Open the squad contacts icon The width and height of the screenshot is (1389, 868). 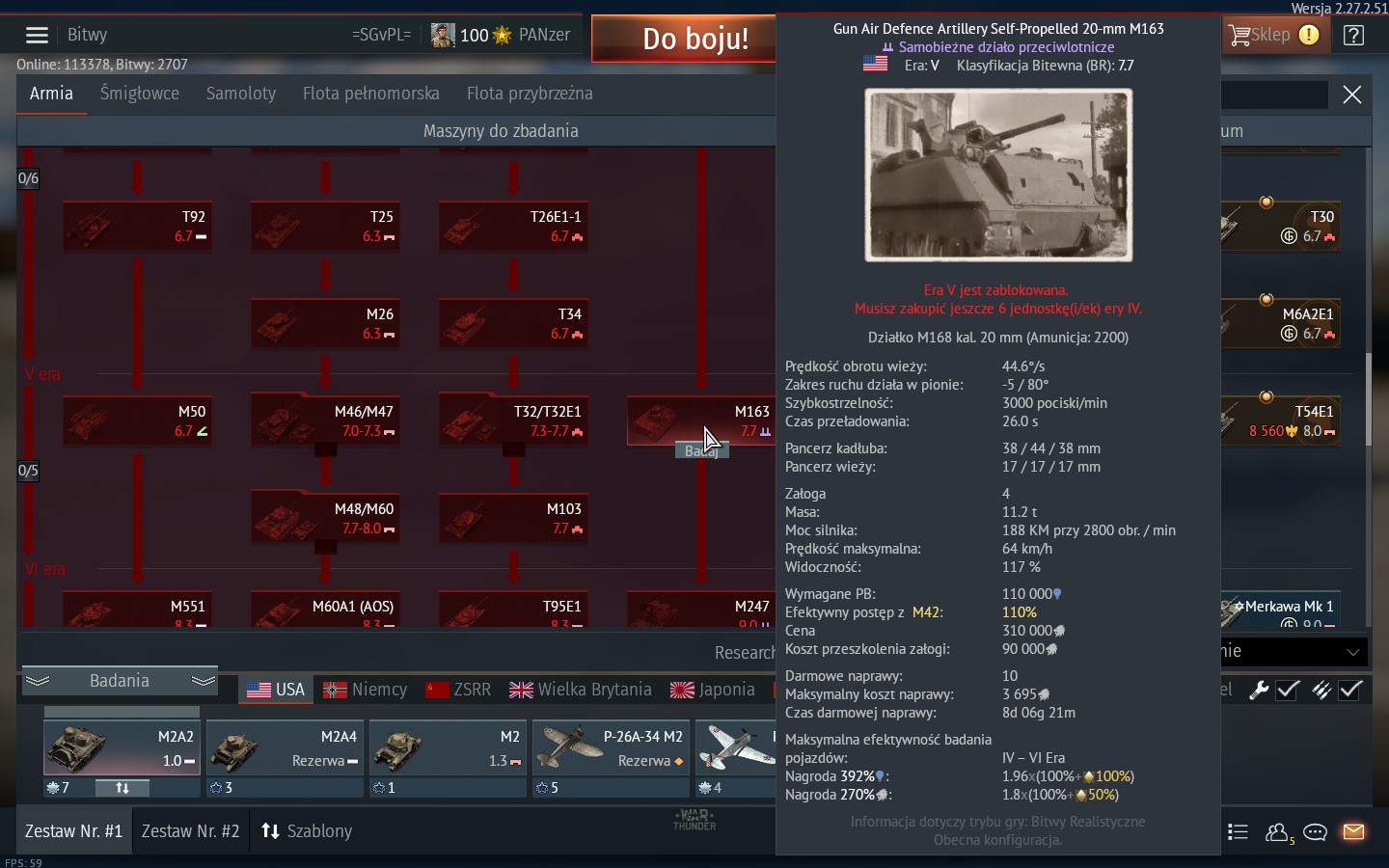1277,831
